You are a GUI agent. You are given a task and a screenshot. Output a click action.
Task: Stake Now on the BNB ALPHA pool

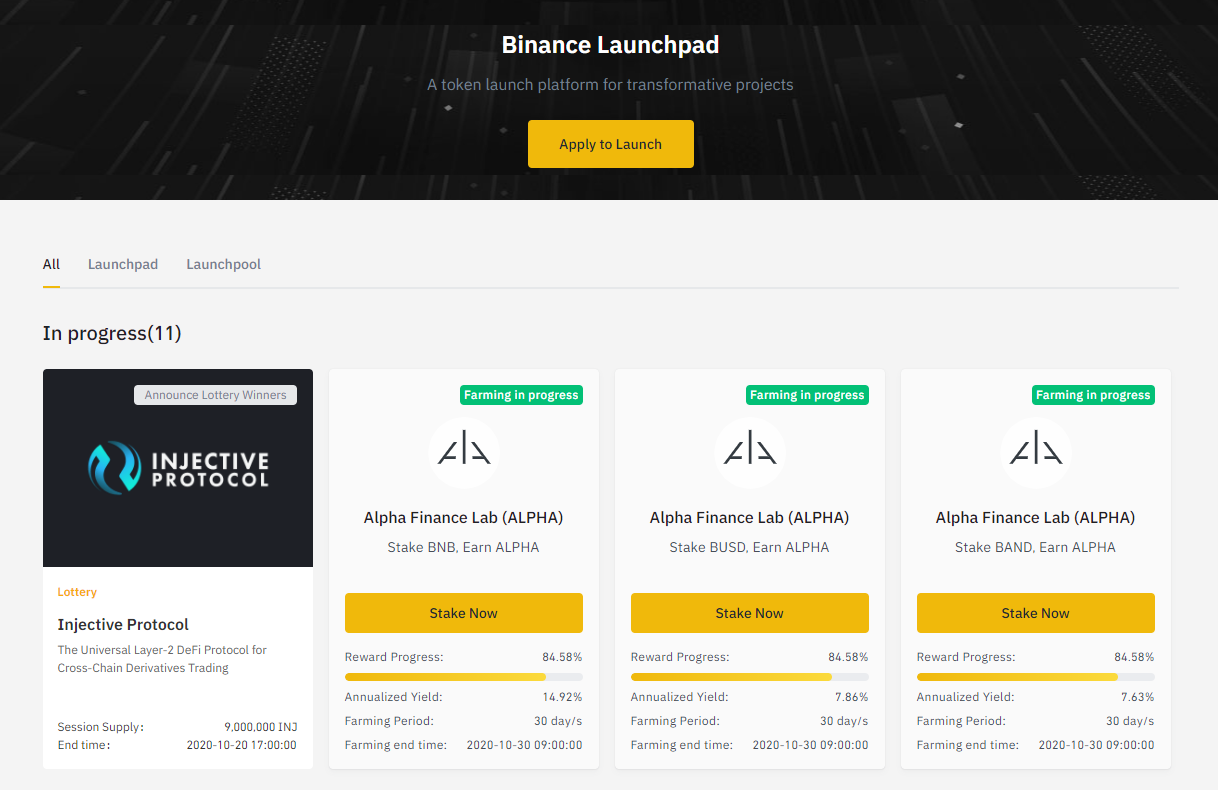(464, 613)
